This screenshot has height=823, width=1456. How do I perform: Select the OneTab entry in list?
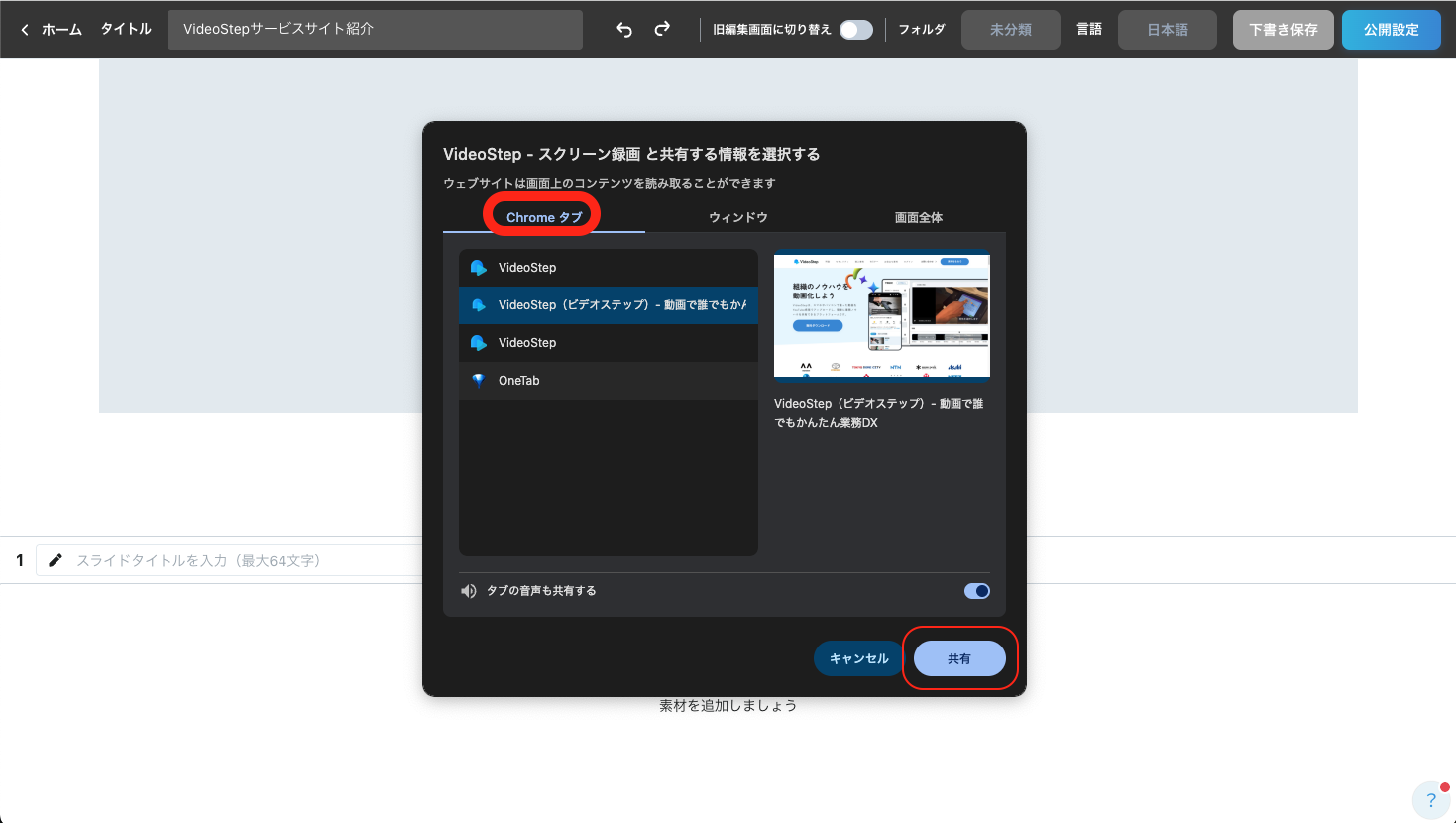click(x=609, y=381)
